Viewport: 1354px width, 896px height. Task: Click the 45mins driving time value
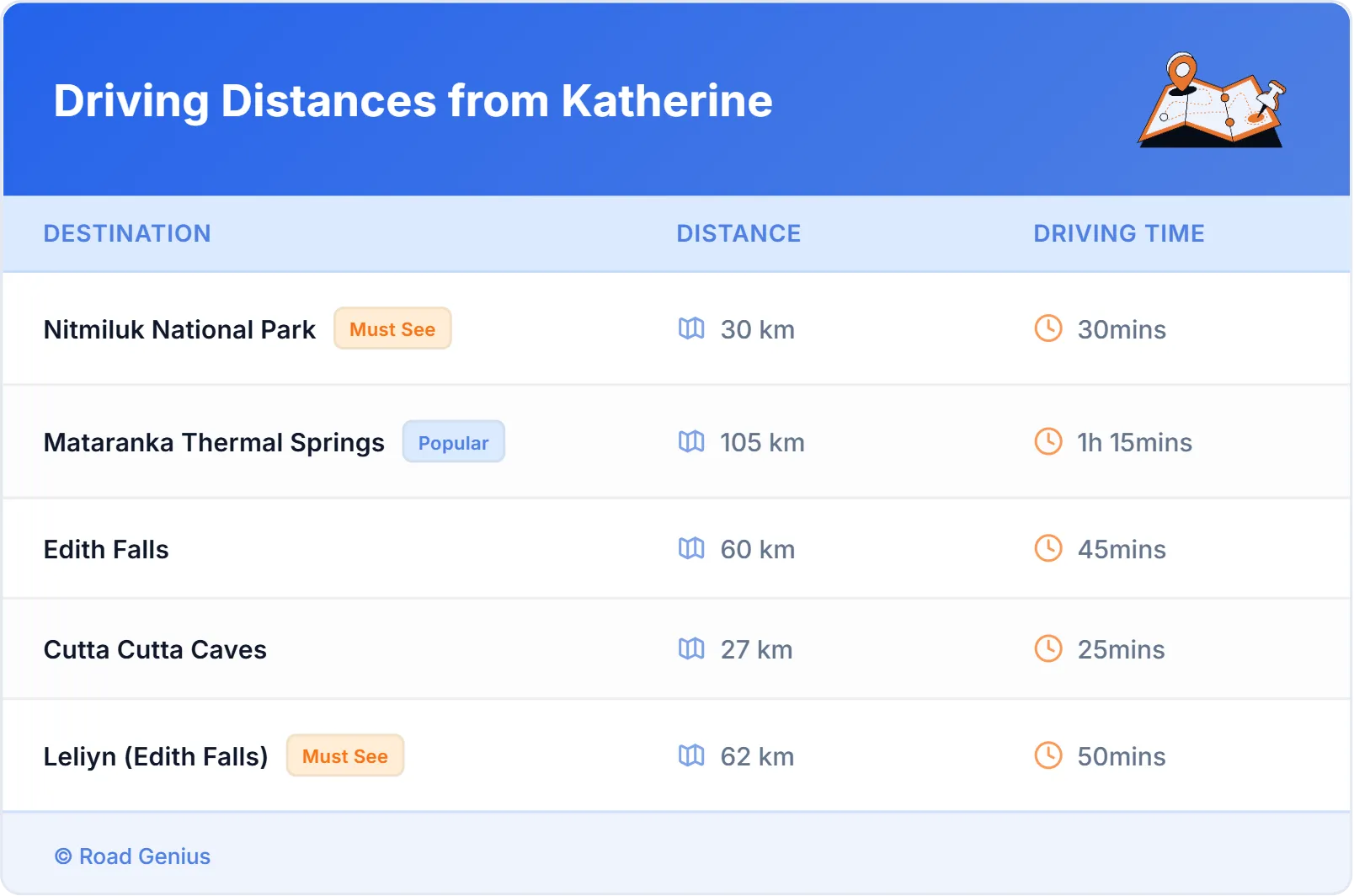[x=1122, y=549]
